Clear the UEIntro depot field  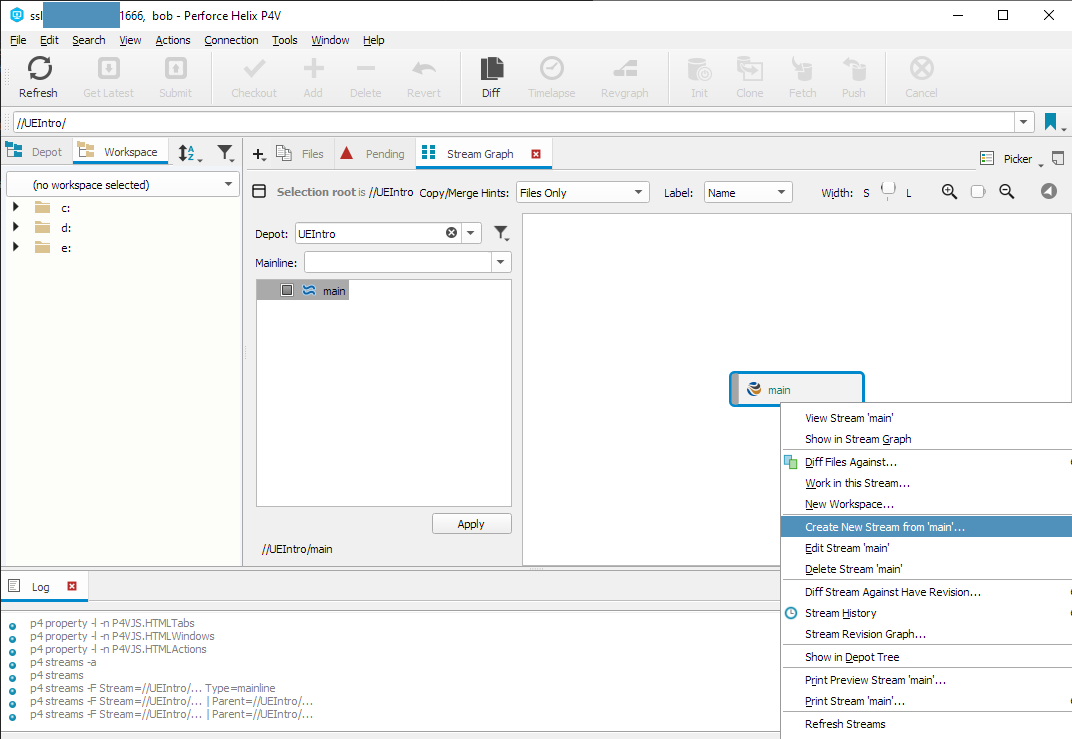[x=451, y=232]
